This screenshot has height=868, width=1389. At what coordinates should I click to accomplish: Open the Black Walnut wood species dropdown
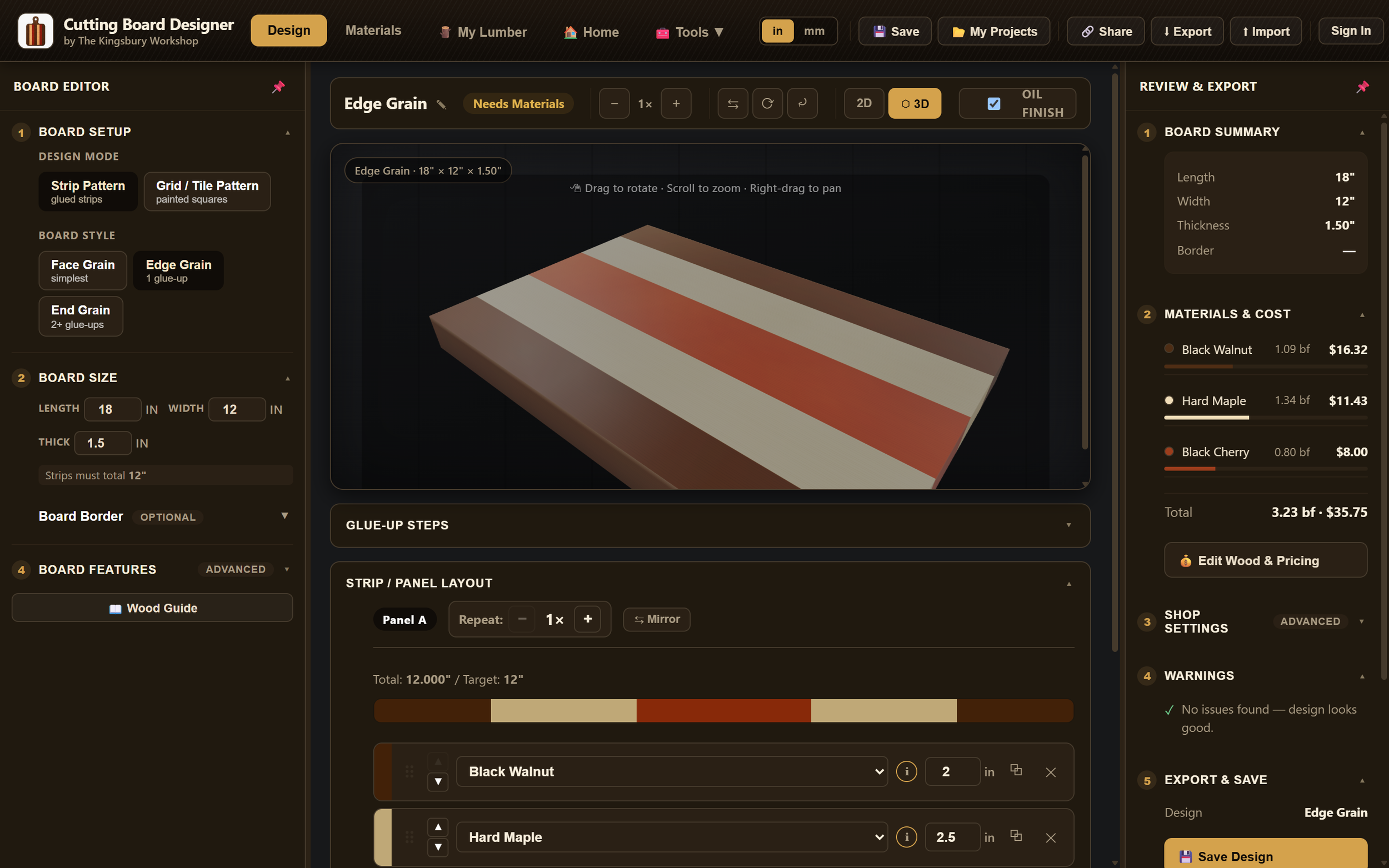tap(672, 771)
